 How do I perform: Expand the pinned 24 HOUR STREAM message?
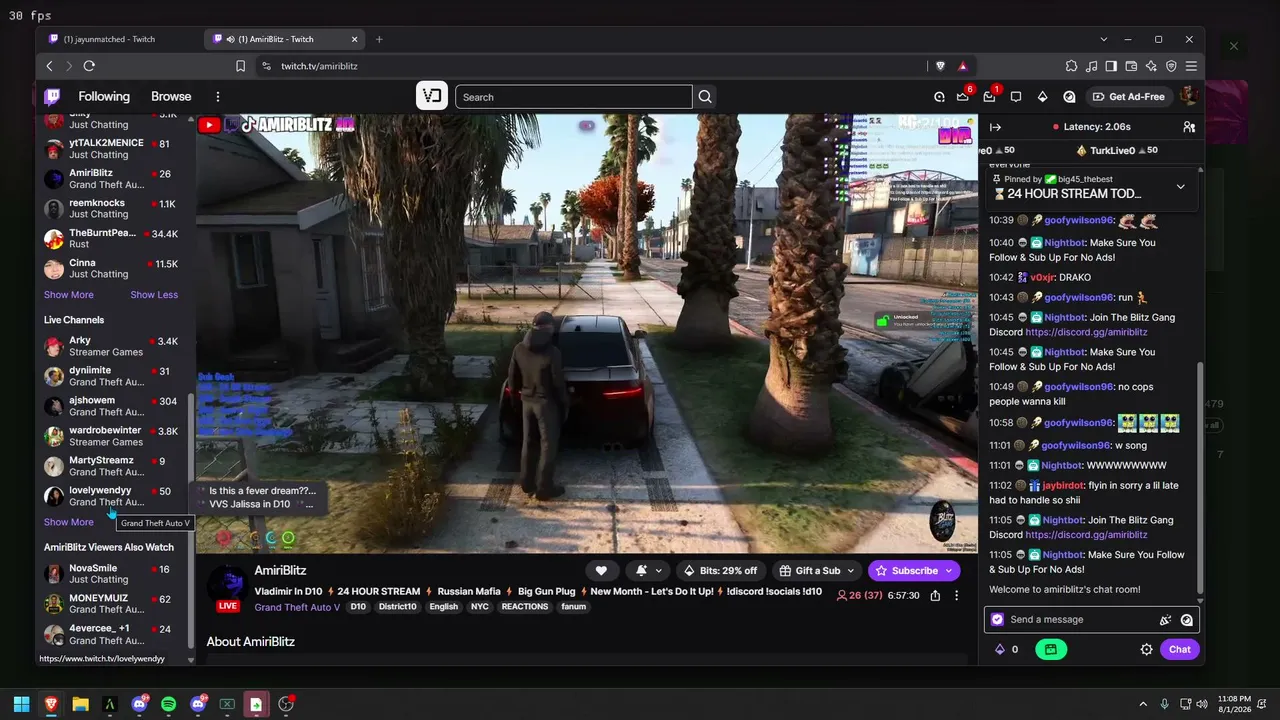[x=1180, y=187]
